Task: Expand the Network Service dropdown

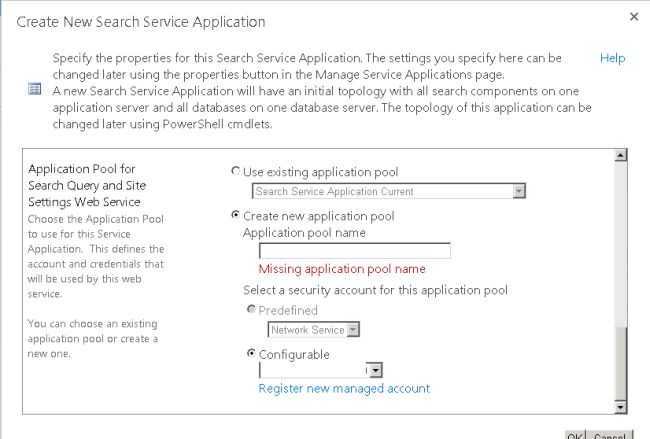Action: coord(353,330)
